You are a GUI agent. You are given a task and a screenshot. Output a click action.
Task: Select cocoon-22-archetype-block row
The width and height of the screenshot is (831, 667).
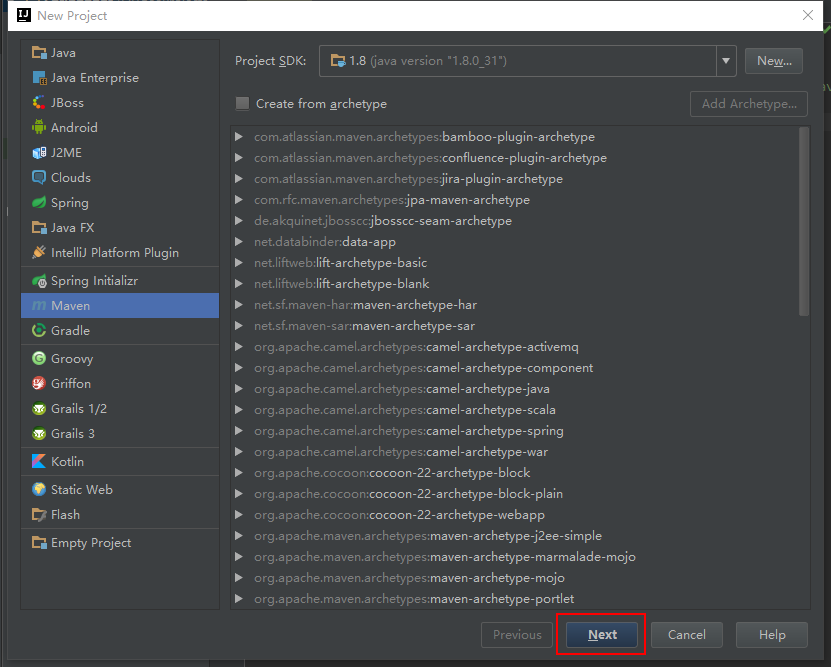[x=520, y=473]
